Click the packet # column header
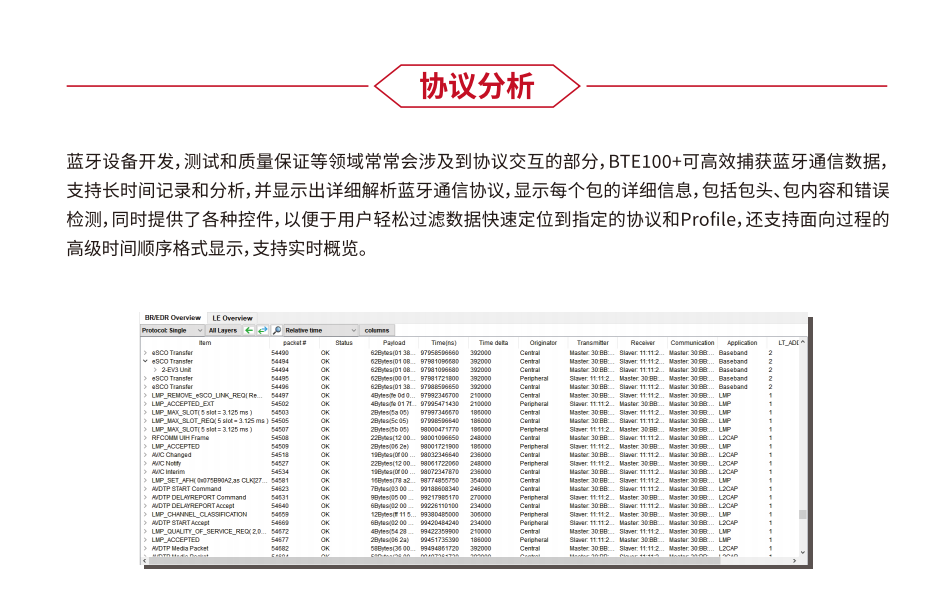949x601 pixels. 294,343
